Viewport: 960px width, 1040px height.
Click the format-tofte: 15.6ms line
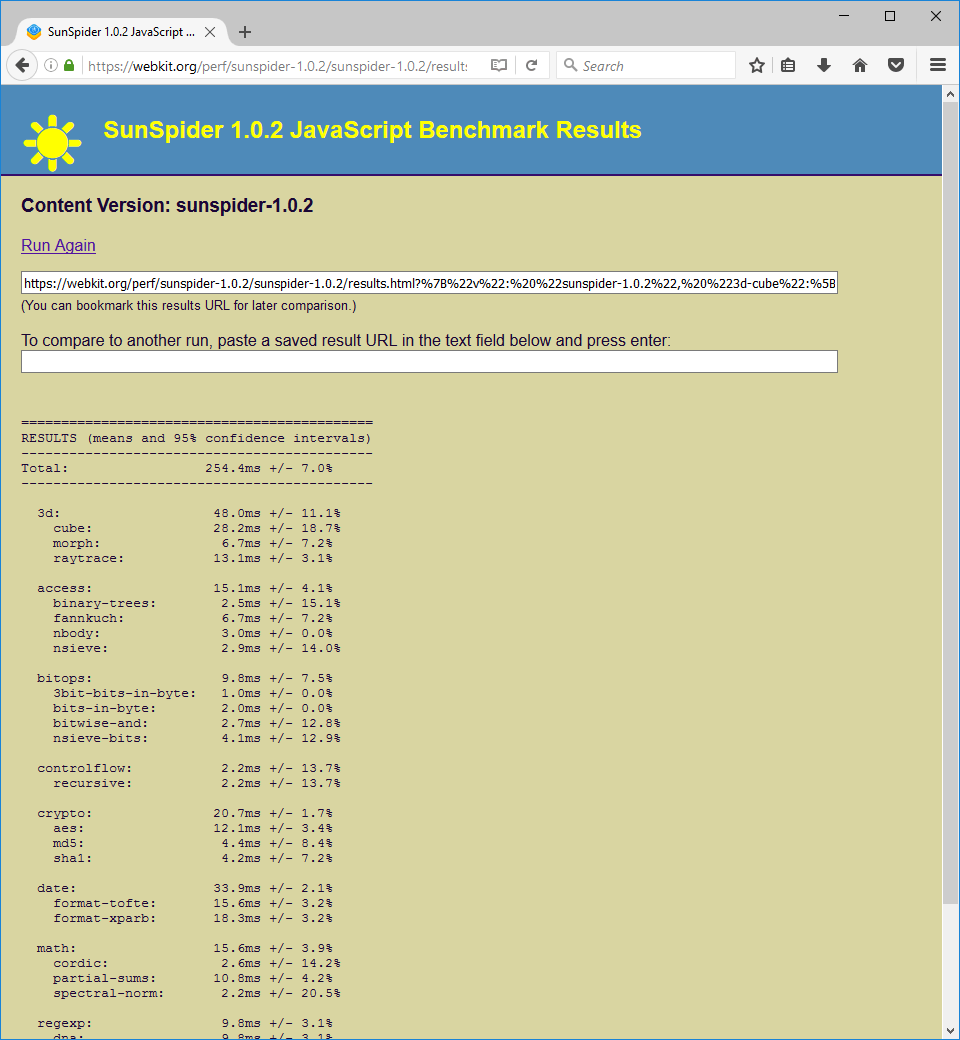coord(193,903)
